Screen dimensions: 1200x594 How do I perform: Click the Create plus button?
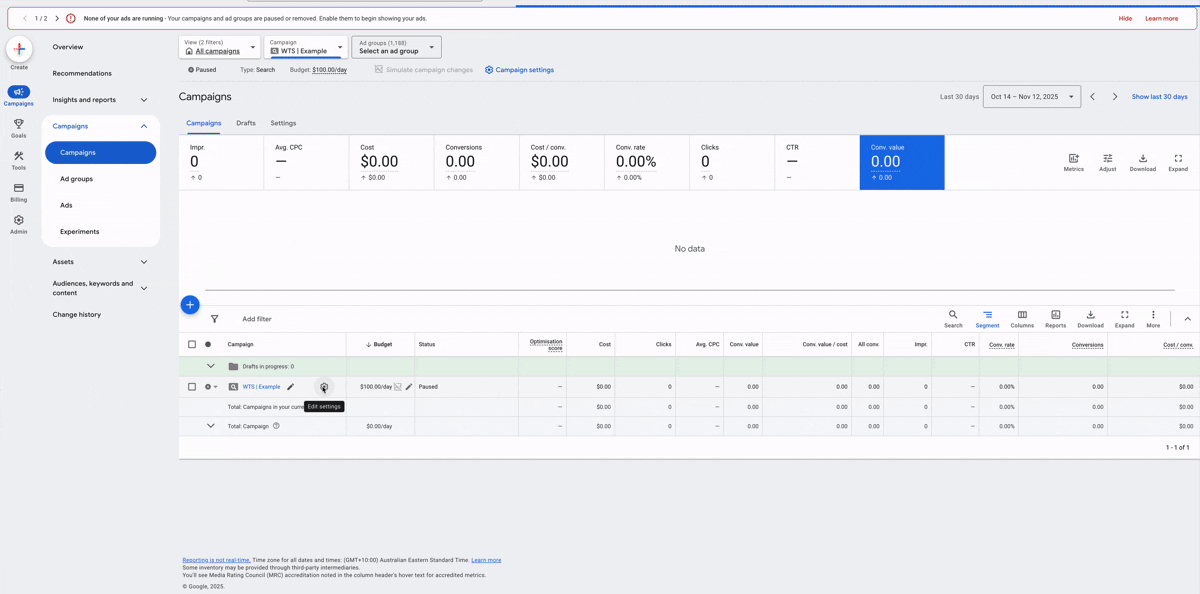coord(19,49)
